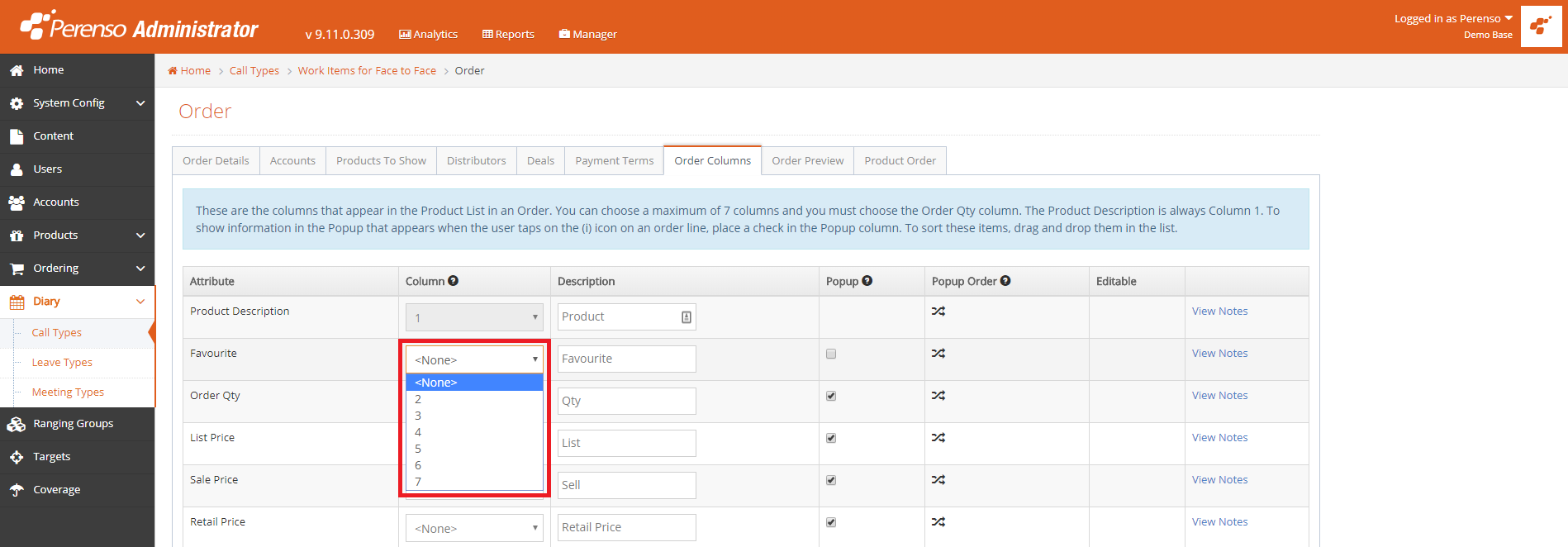
Task: Select option 2 in dropdown list
Action: 474,399
